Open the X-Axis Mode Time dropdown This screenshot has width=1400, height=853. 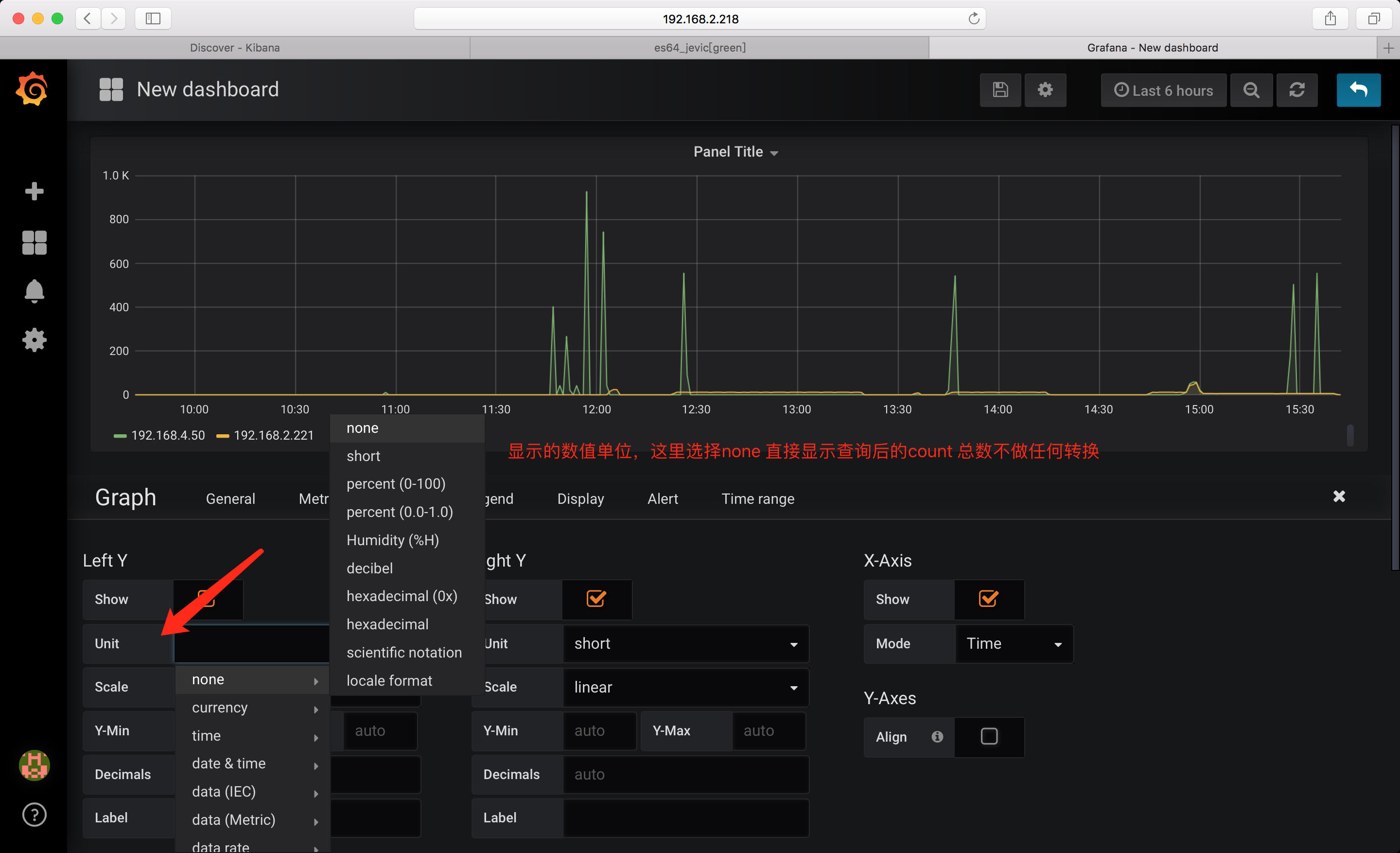1013,643
